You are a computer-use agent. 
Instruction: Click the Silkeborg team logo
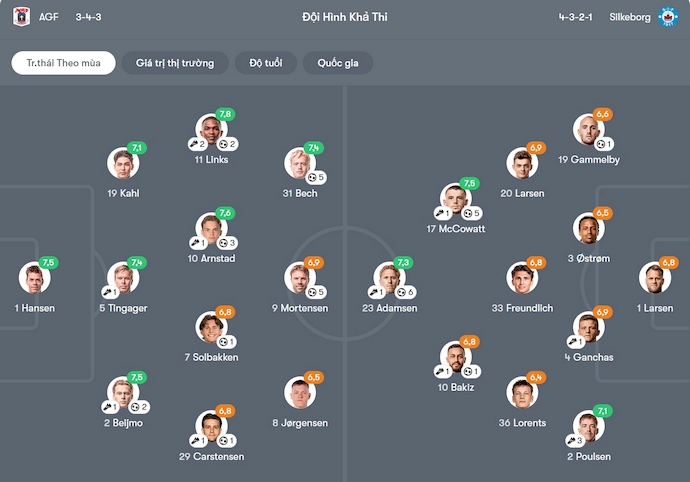click(x=667, y=17)
